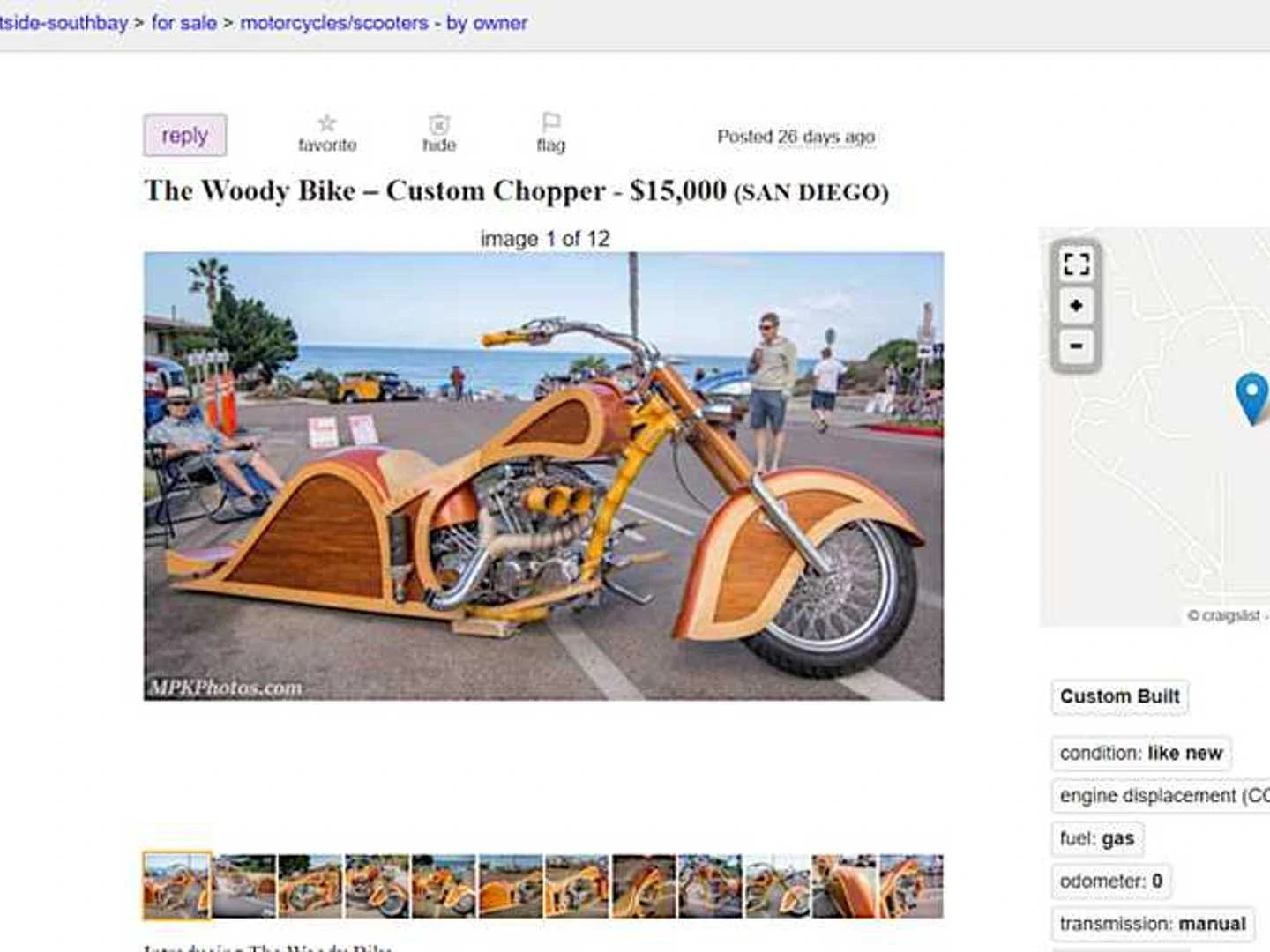Select the first highlighted thumbnail

tap(177, 886)
